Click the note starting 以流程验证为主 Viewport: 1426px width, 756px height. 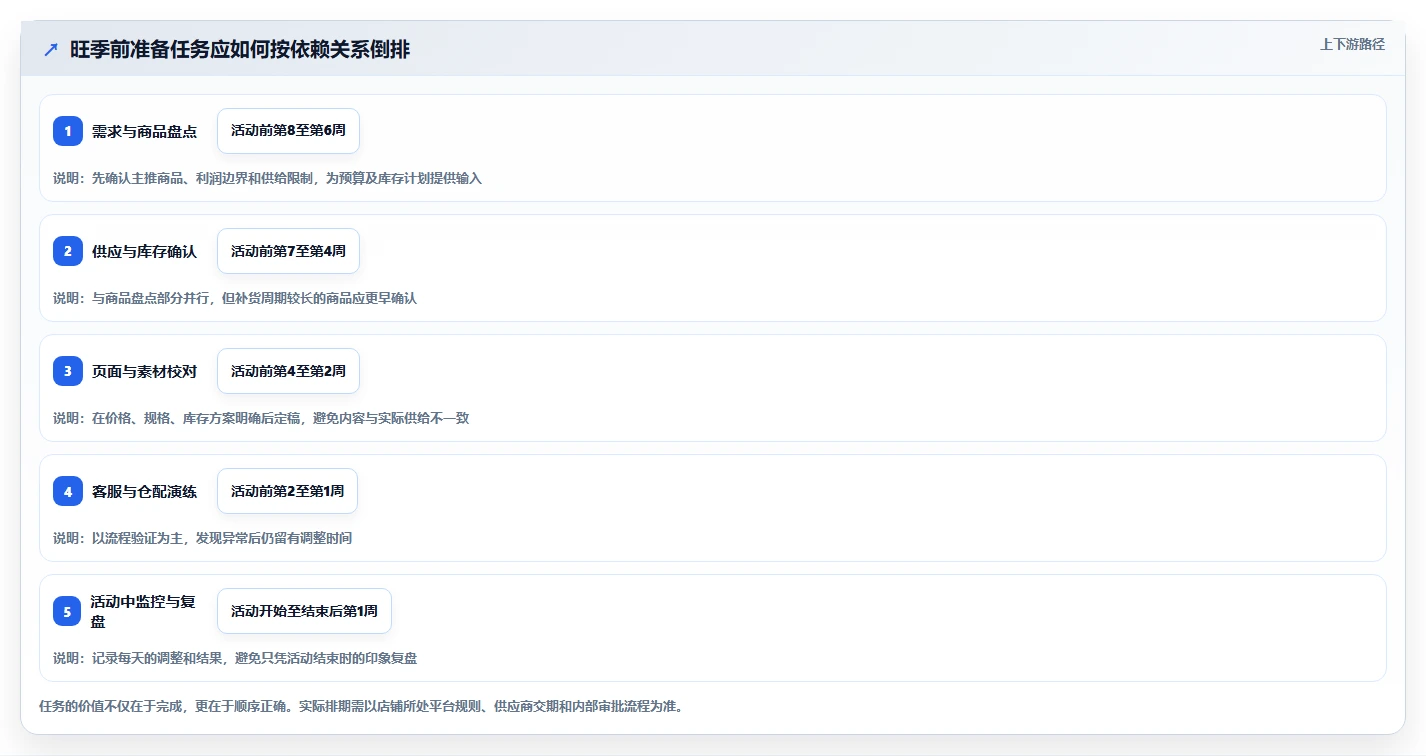202,538
